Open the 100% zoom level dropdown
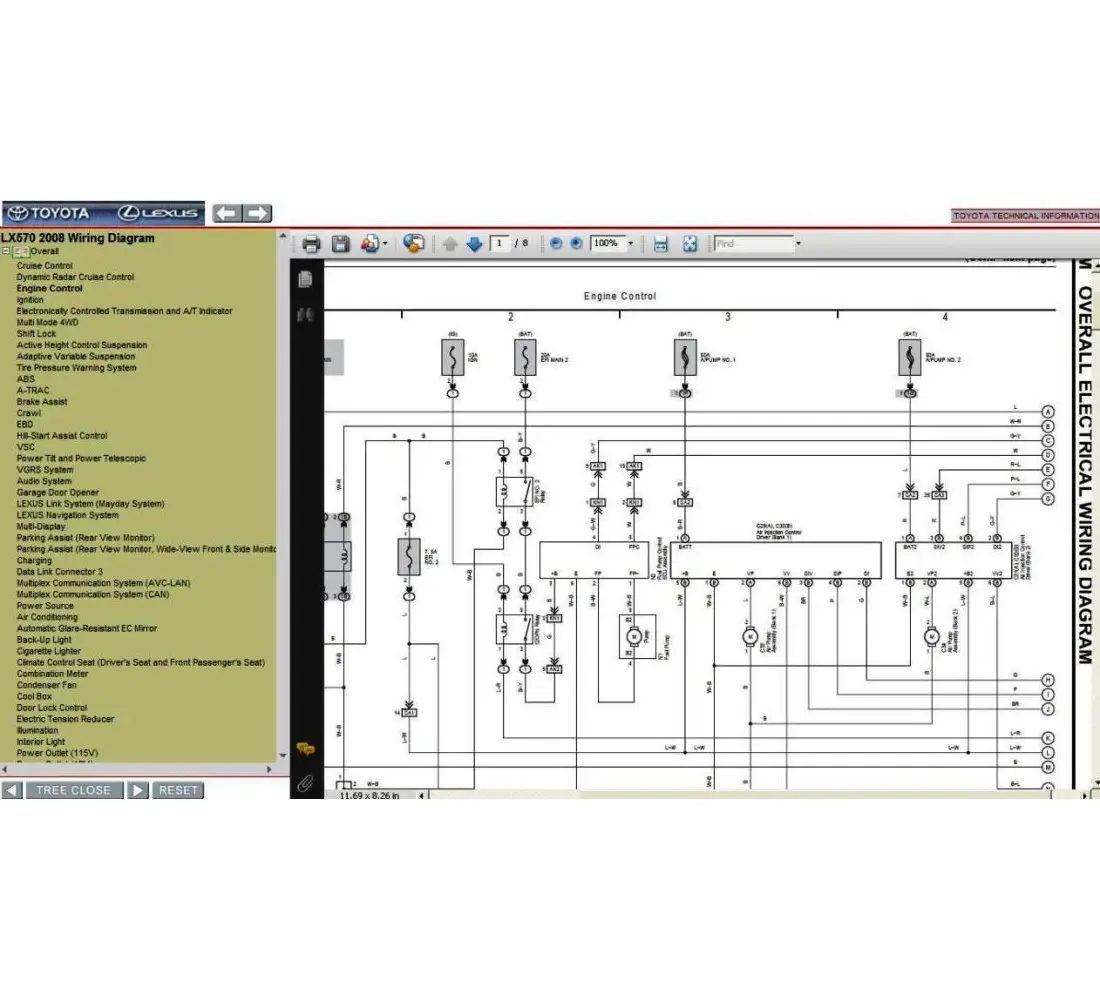The height and width of the screenshot is (1000, 1100). [x=630, y=244]
